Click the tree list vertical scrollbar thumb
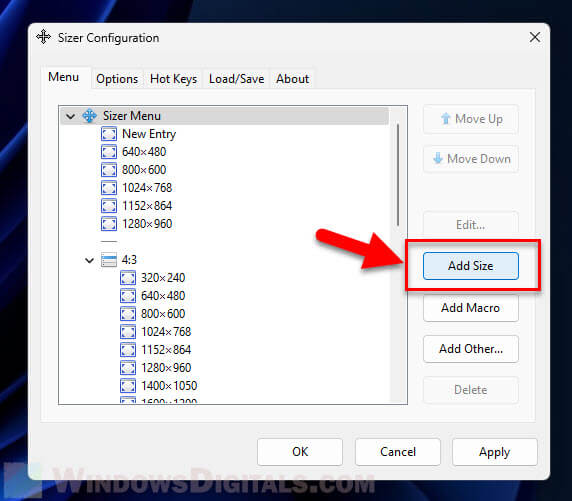The width and height of the screenshot is (572, 501). point(398,175)
